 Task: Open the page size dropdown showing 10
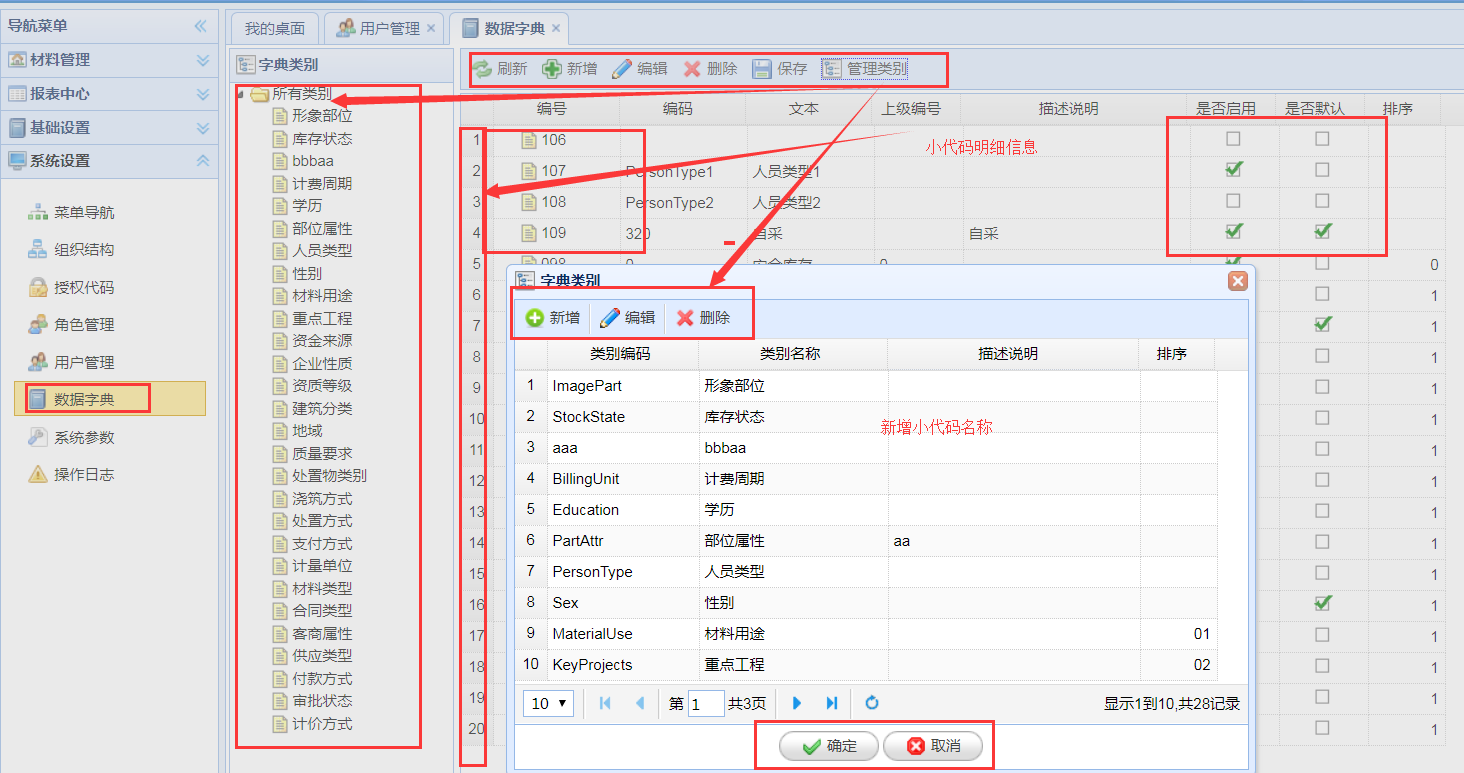[x=548, y=703]
